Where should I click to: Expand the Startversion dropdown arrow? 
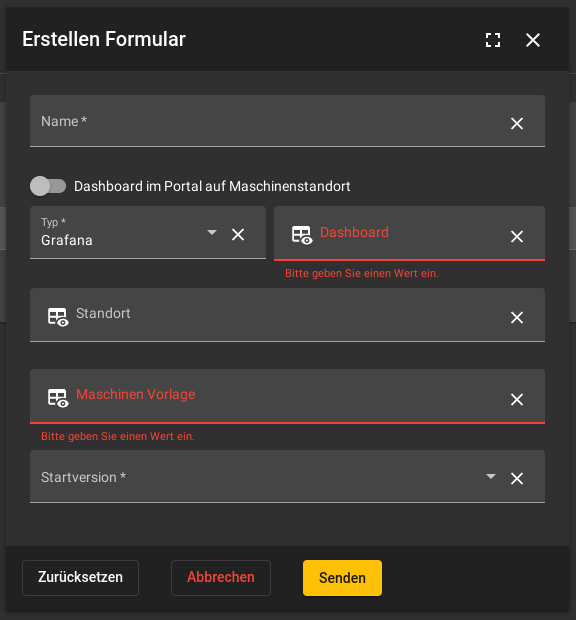(491, 476)
